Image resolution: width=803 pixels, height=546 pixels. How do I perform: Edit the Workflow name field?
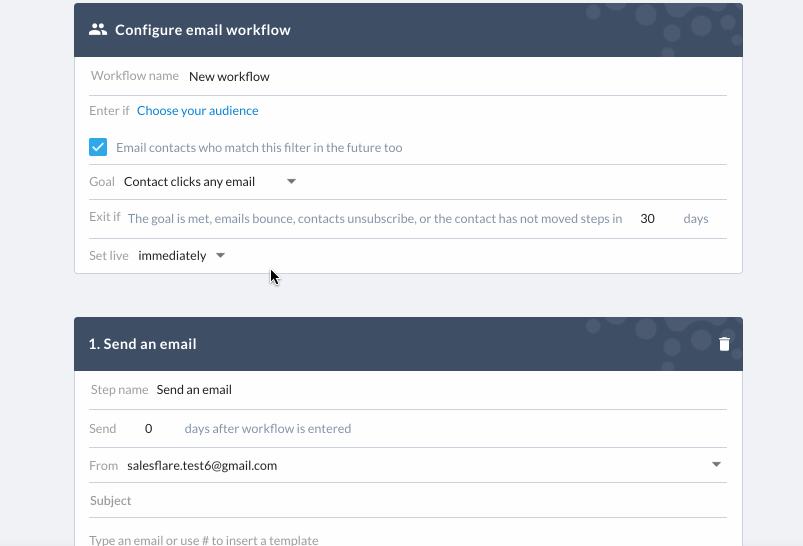[x=457, y=76]
